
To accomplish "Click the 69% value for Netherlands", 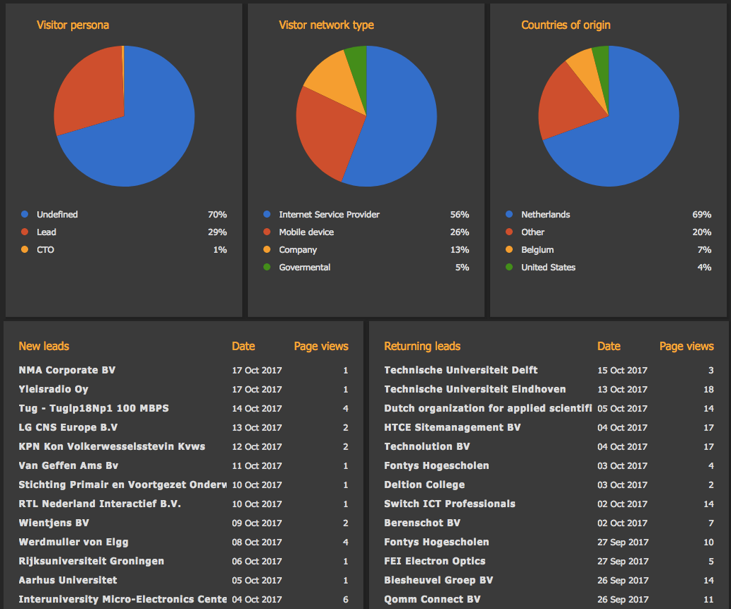I will tap(702, 215).
